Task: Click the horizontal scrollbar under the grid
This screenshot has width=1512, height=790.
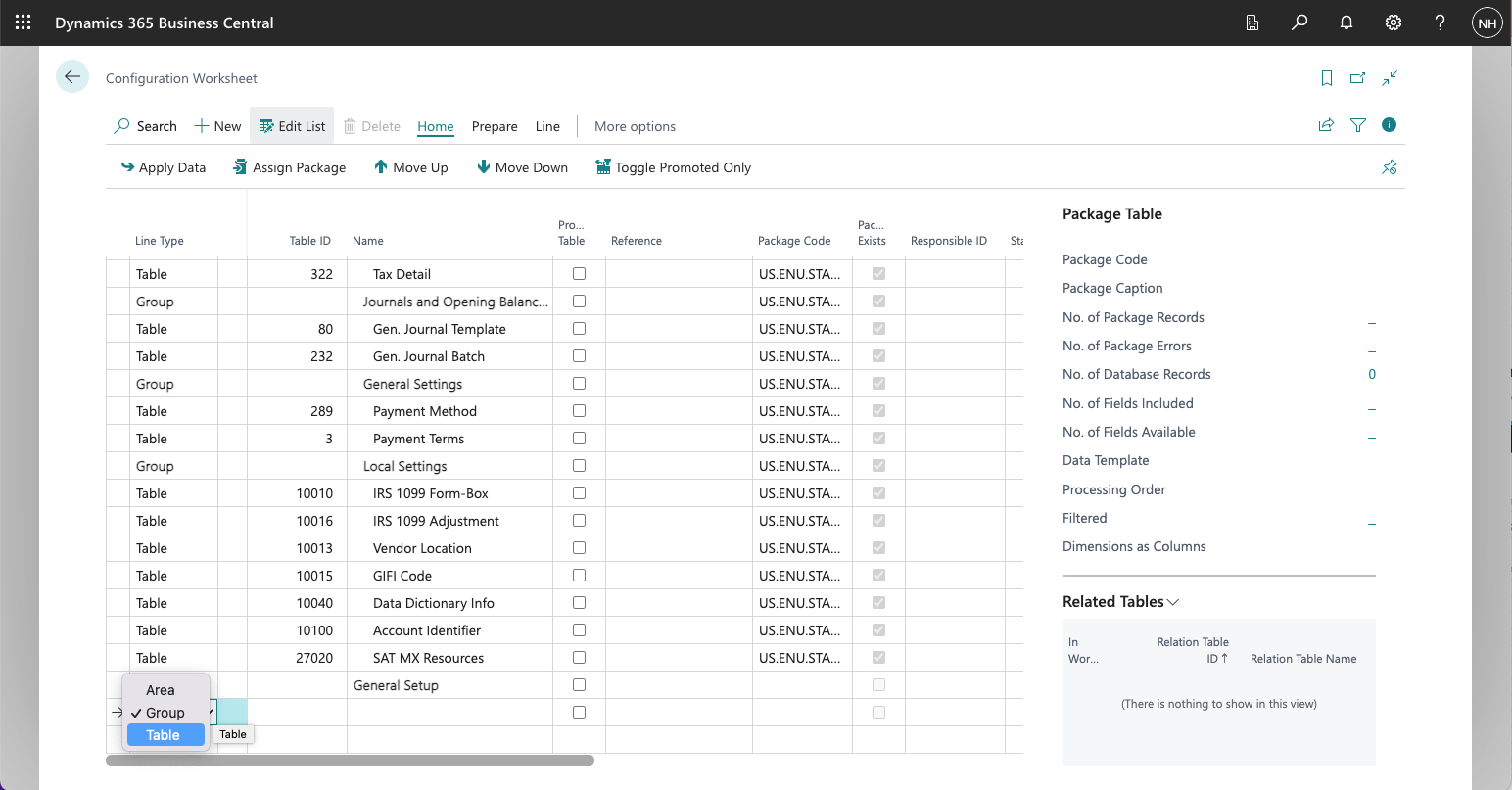Action: pos(350,760)
